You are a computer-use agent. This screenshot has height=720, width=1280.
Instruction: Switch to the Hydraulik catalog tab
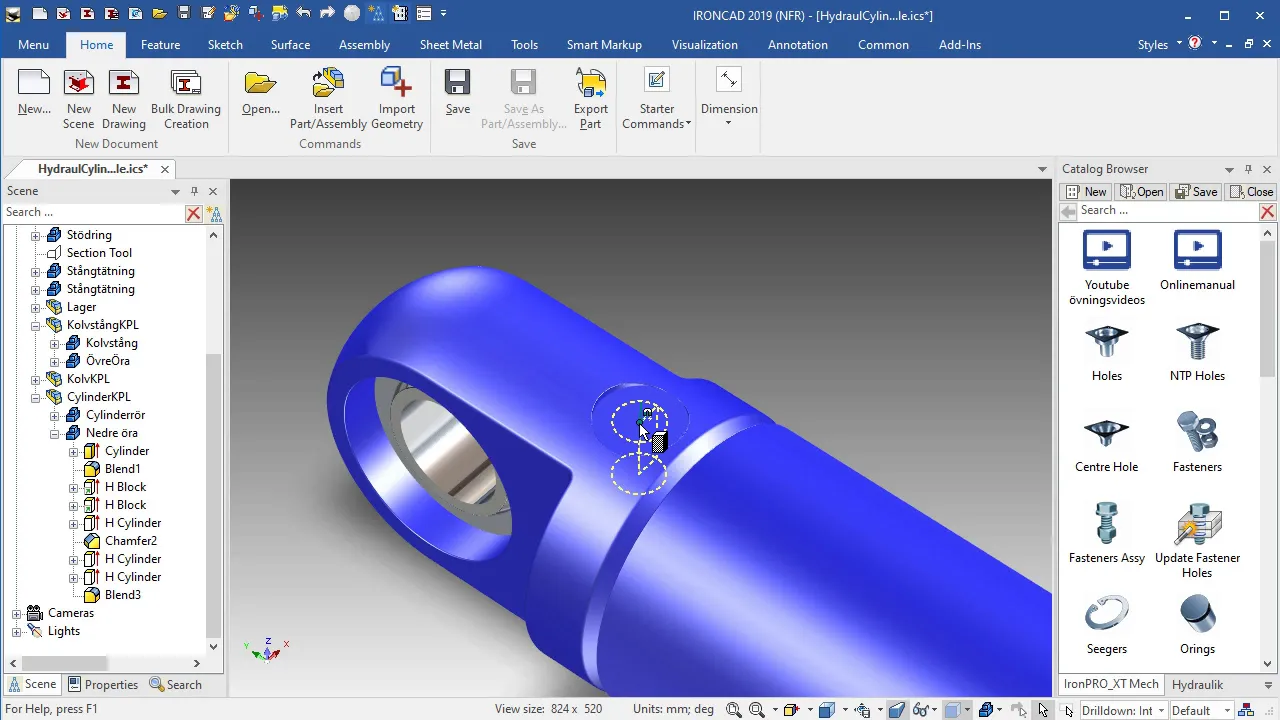[1197, 685]
